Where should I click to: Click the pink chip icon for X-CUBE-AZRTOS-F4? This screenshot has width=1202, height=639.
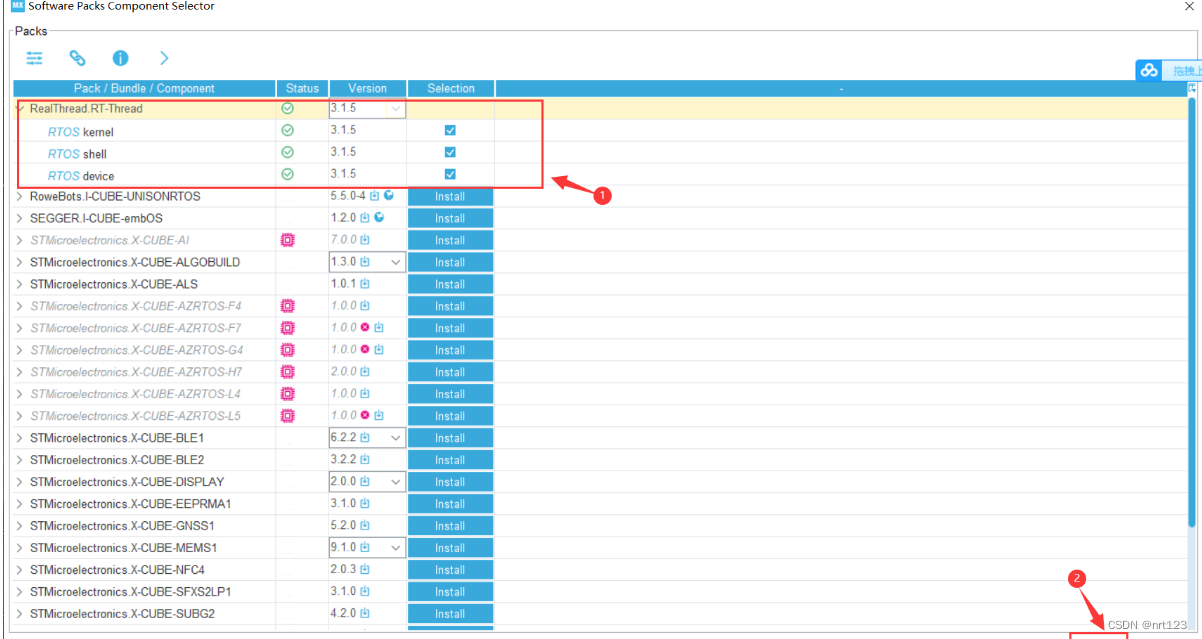click(x=288, y=306)
